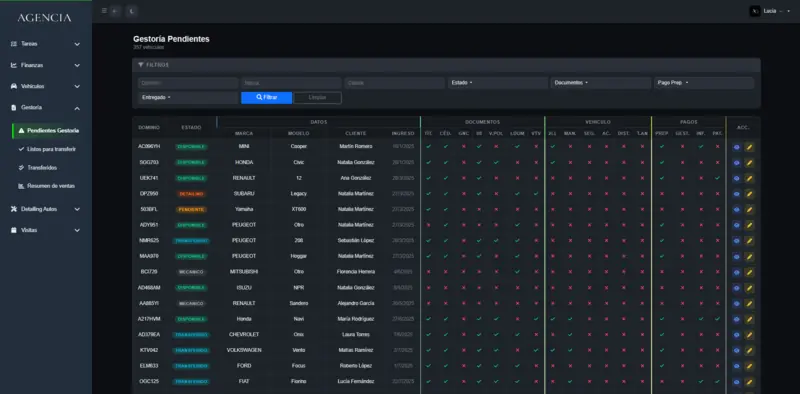This screenshot has height=394, width=800.
Task: Click the Finanzas chart icon
Action: [x=14, y=65]
